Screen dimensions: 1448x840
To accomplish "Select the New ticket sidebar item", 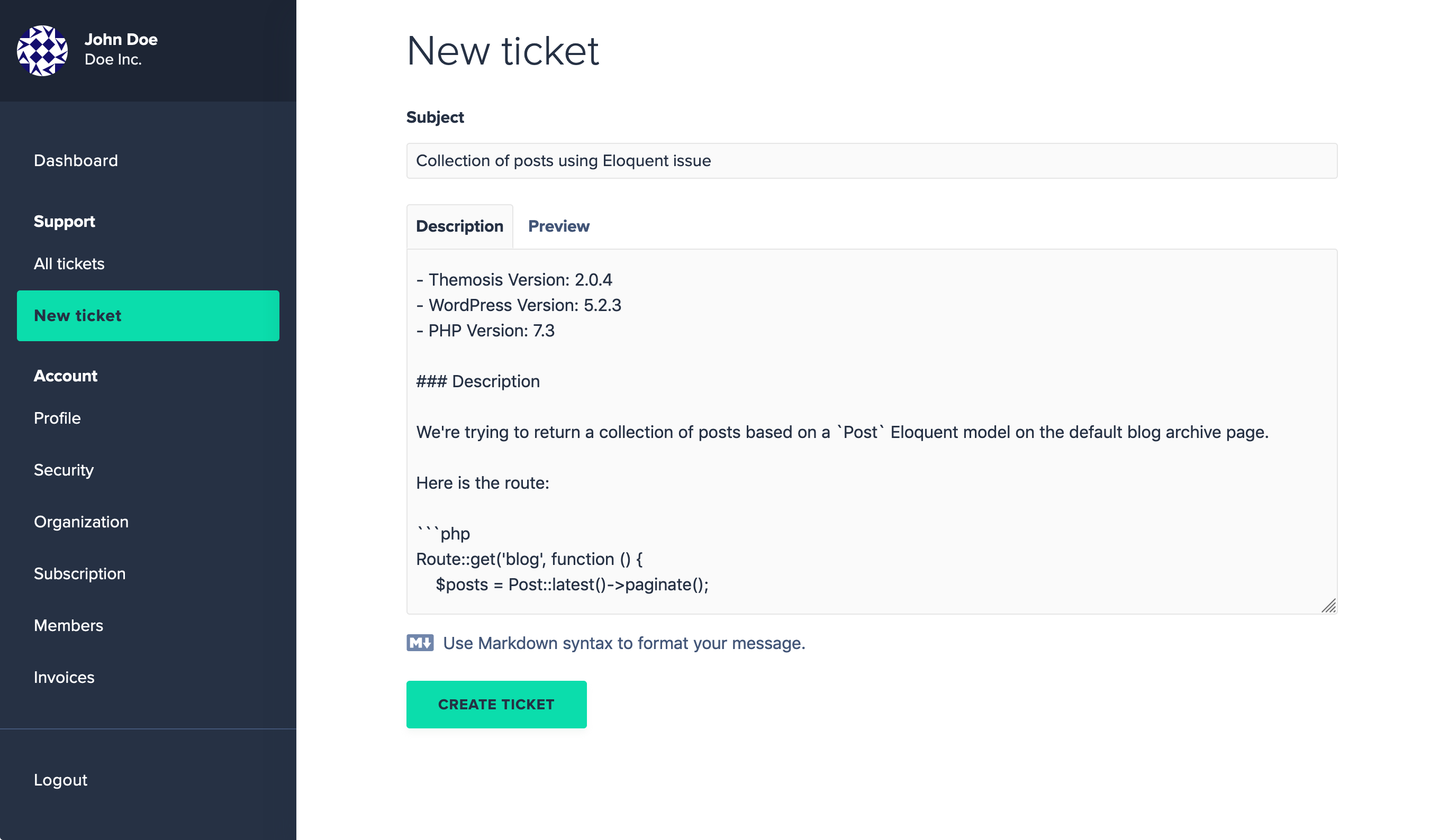I will pos(148,316).
